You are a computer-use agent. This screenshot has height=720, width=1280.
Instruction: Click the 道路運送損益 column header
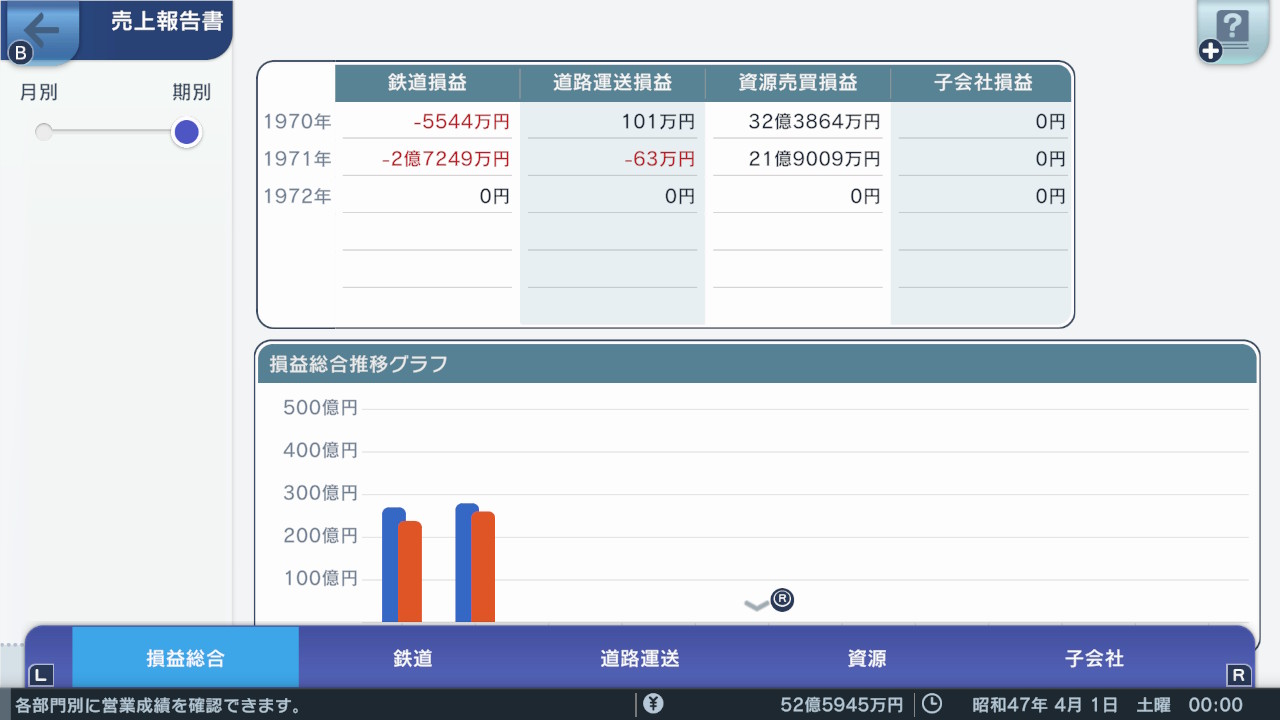tap(612, 84)
